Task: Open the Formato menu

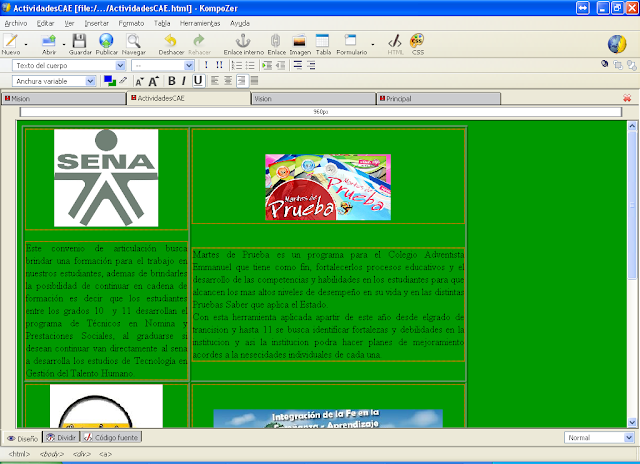Action: coord(131,23)
